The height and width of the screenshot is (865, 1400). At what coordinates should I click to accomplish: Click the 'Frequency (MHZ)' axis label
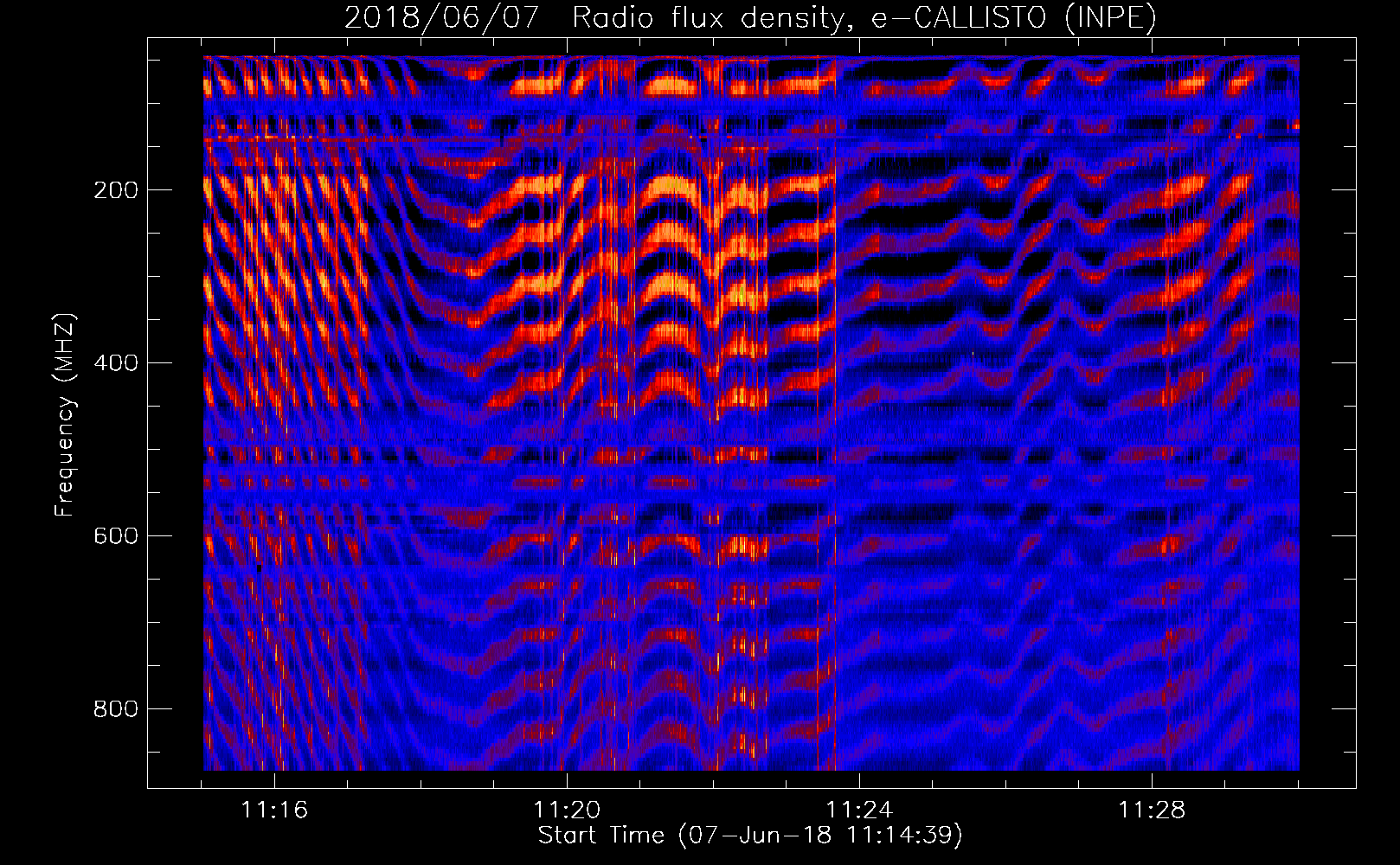(65, 414)
